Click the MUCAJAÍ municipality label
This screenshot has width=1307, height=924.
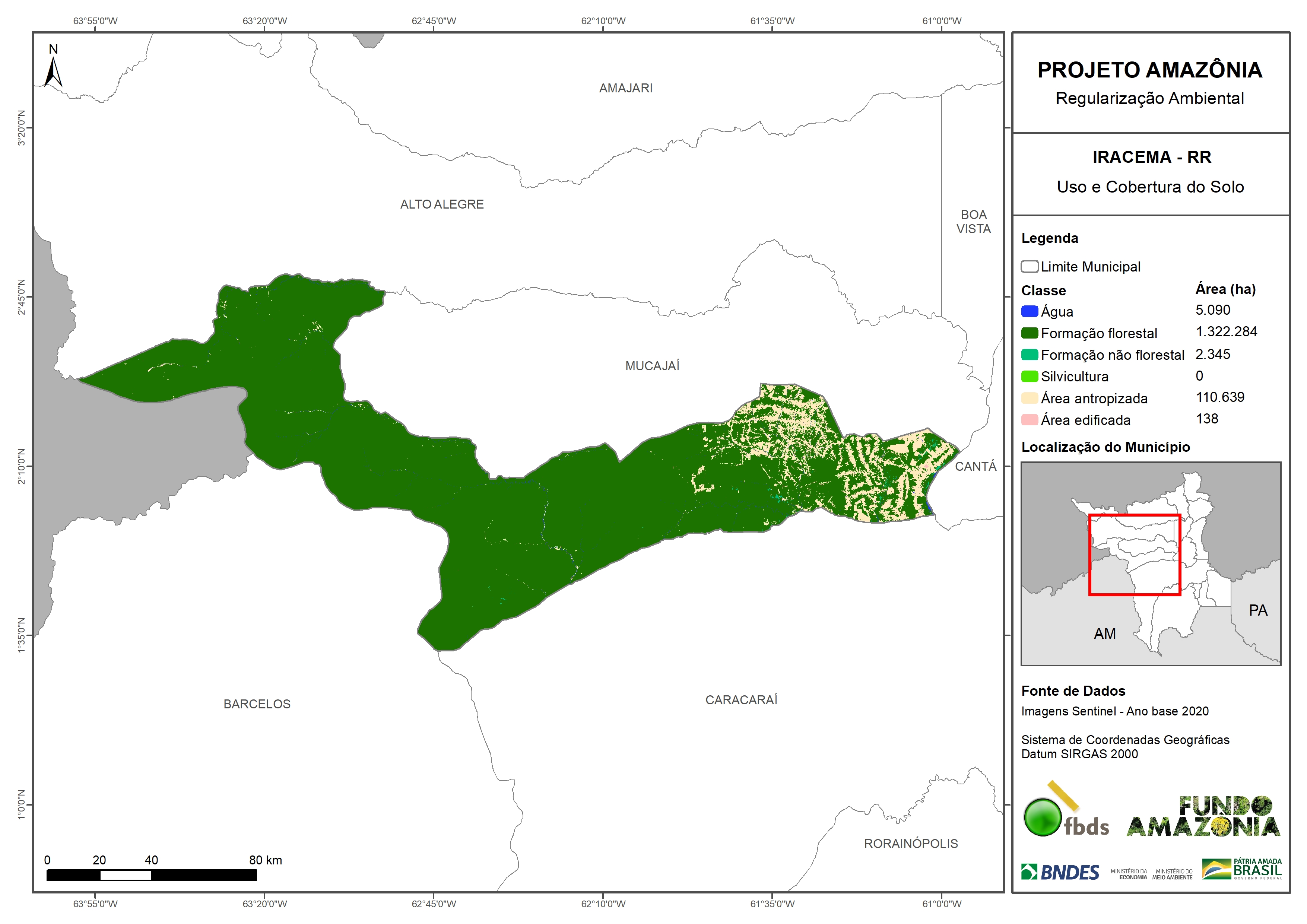tap(652, 366)
